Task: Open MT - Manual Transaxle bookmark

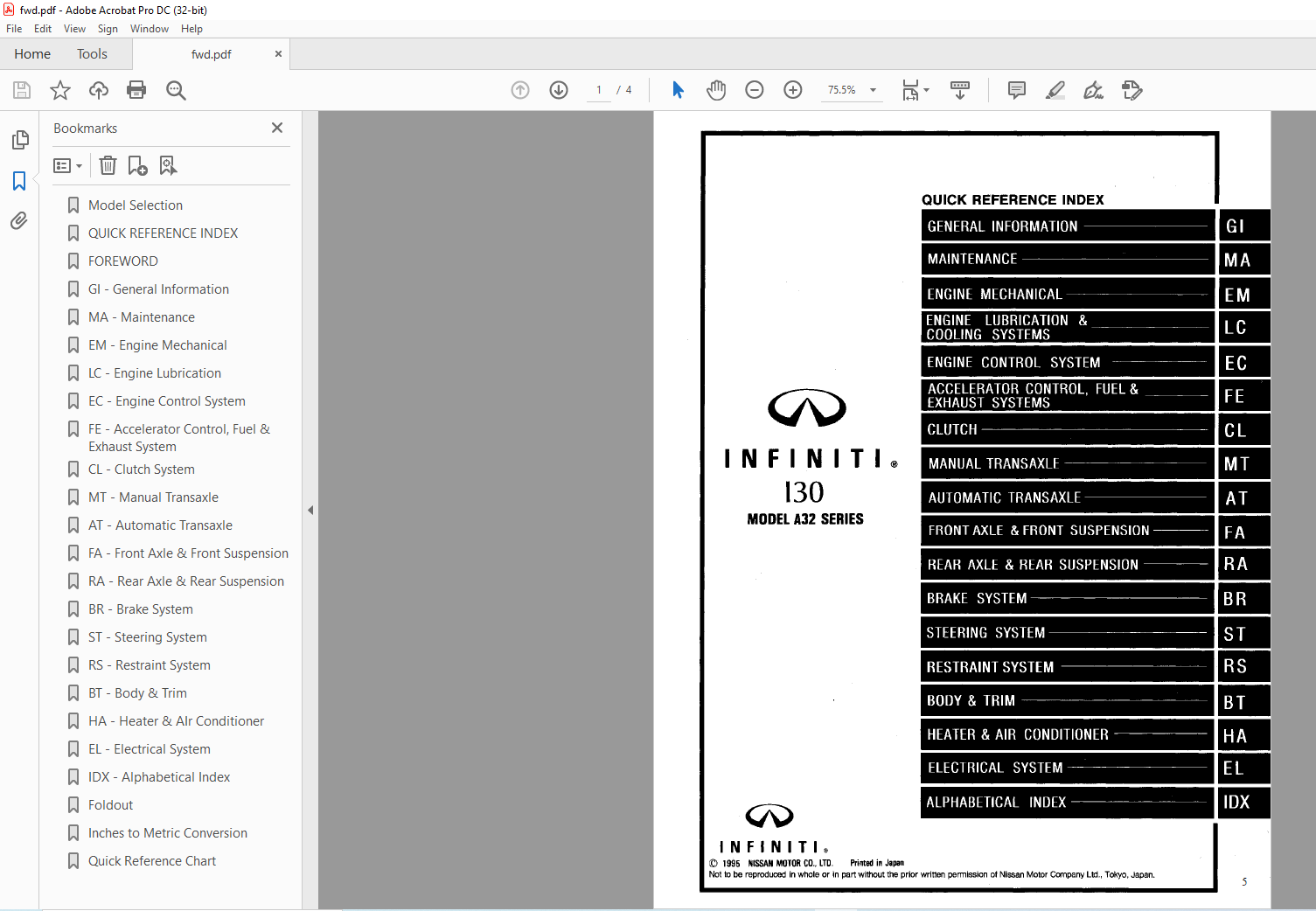Action: pyautogui.click(x=153, y=497)
